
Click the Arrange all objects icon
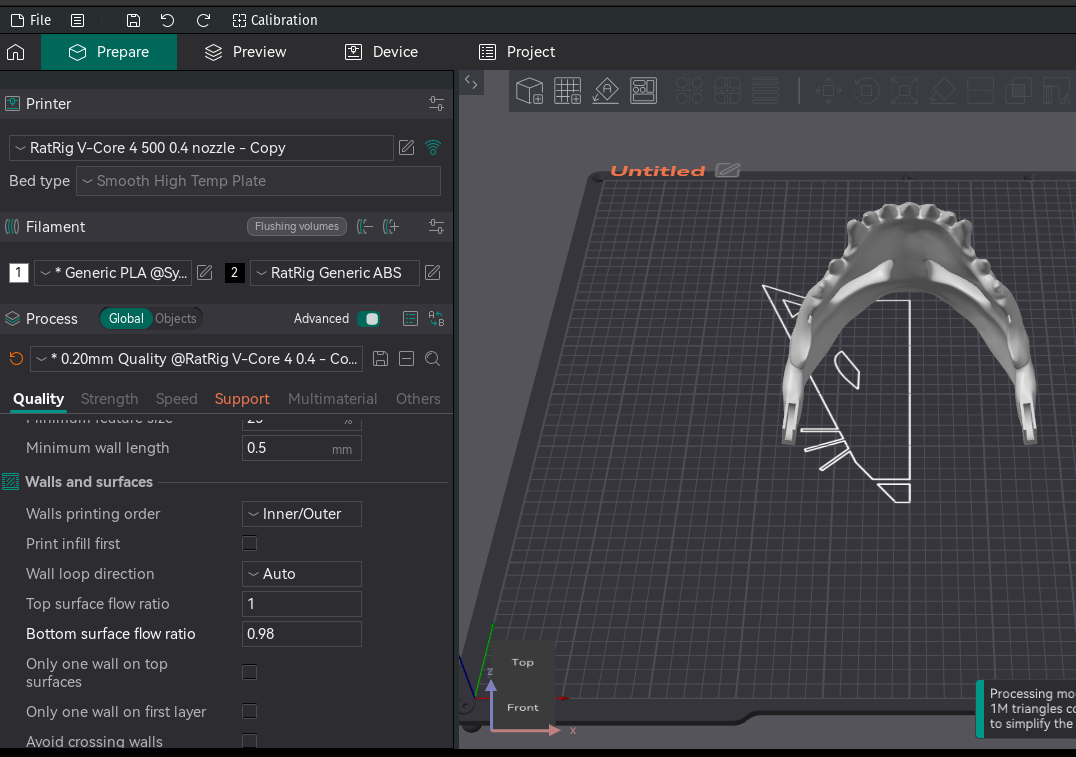[x=643, y=91]
